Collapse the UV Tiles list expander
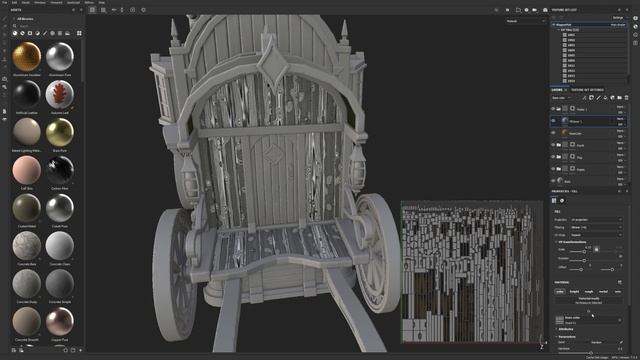 click(x=559, y=30)
